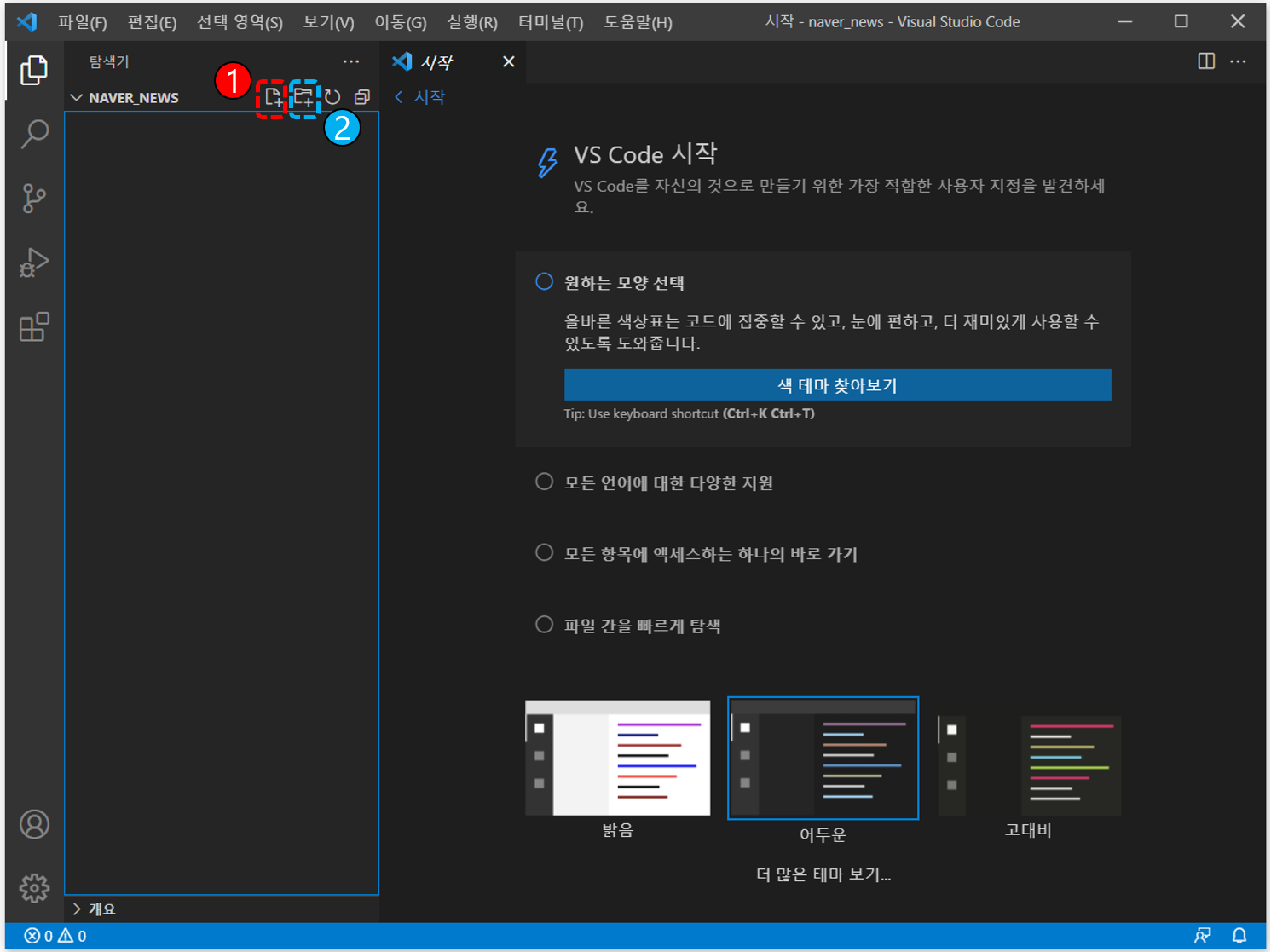
Task: Open the Extensions view
Action: coord(34,327)
